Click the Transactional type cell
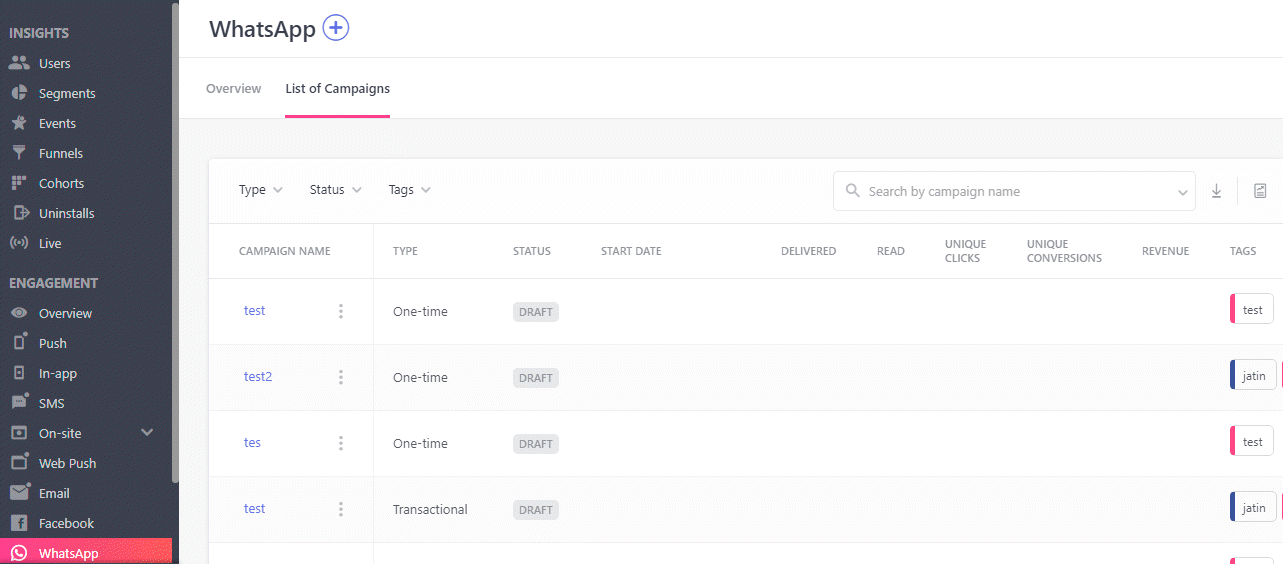Viewport: 1283px width, 564px height. point(430,509)
